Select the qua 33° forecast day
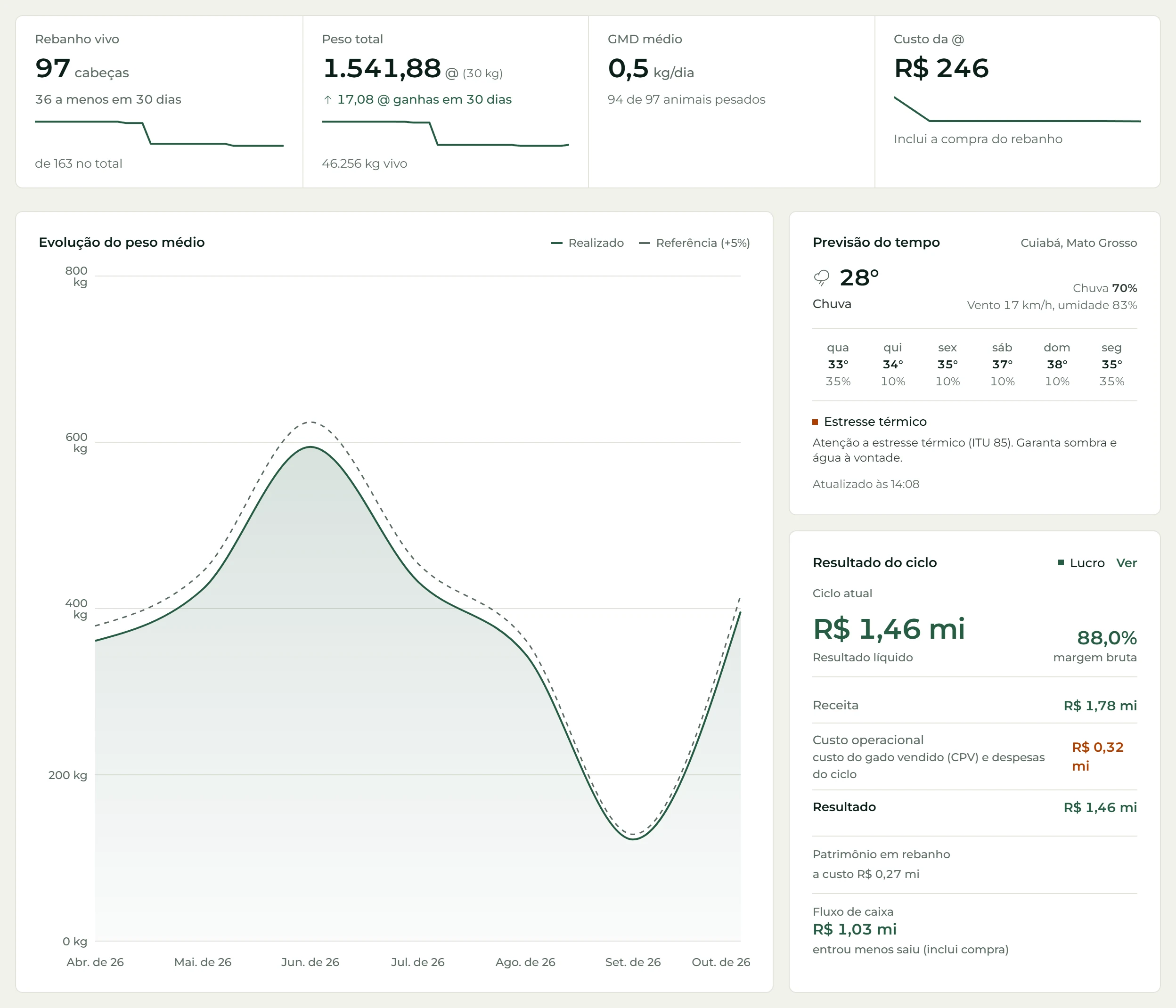The image size is (1176, 1008). click(838, 365)
